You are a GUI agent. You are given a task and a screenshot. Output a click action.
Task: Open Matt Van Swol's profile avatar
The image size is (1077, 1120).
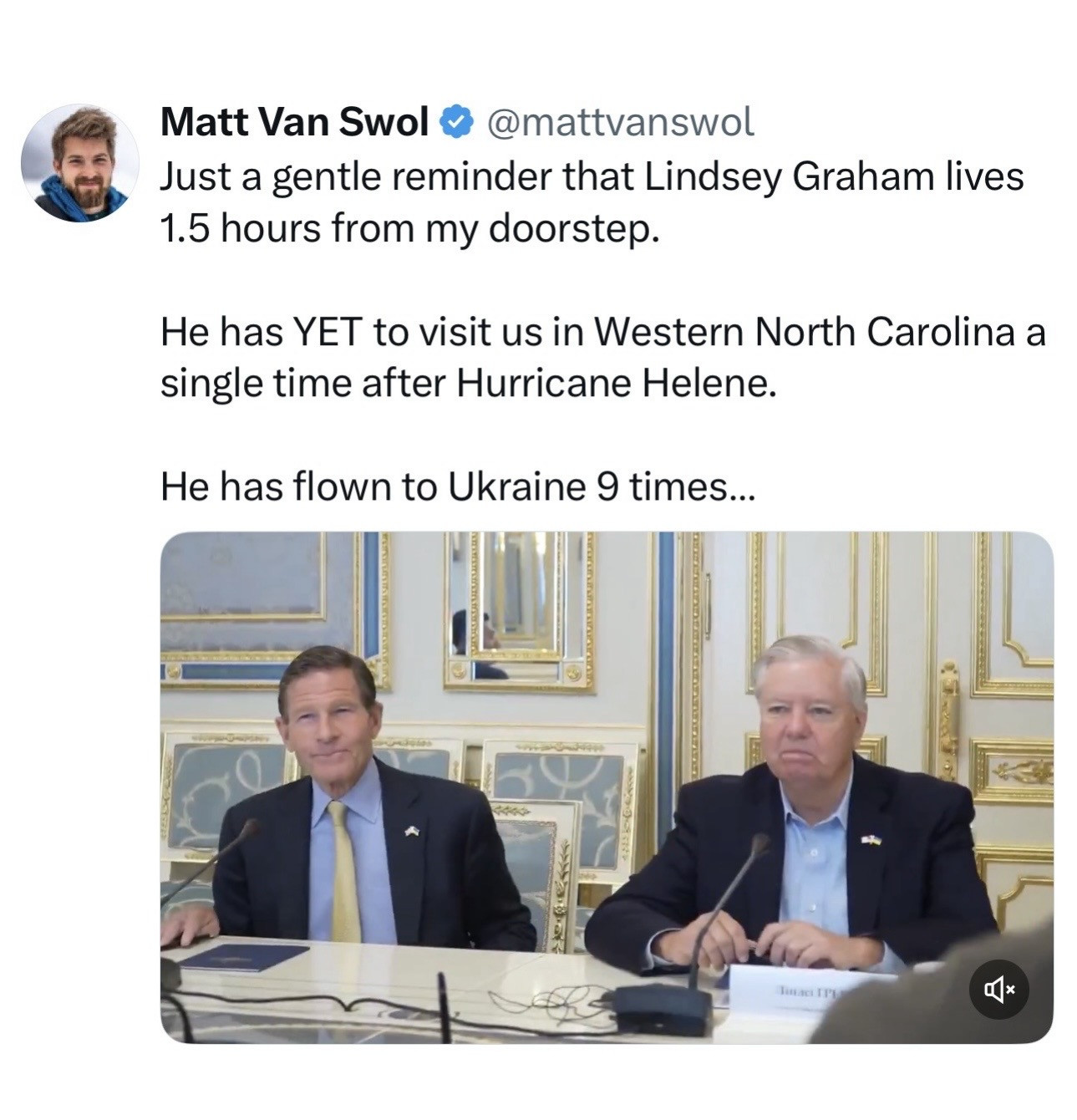[x=79, y=163]
